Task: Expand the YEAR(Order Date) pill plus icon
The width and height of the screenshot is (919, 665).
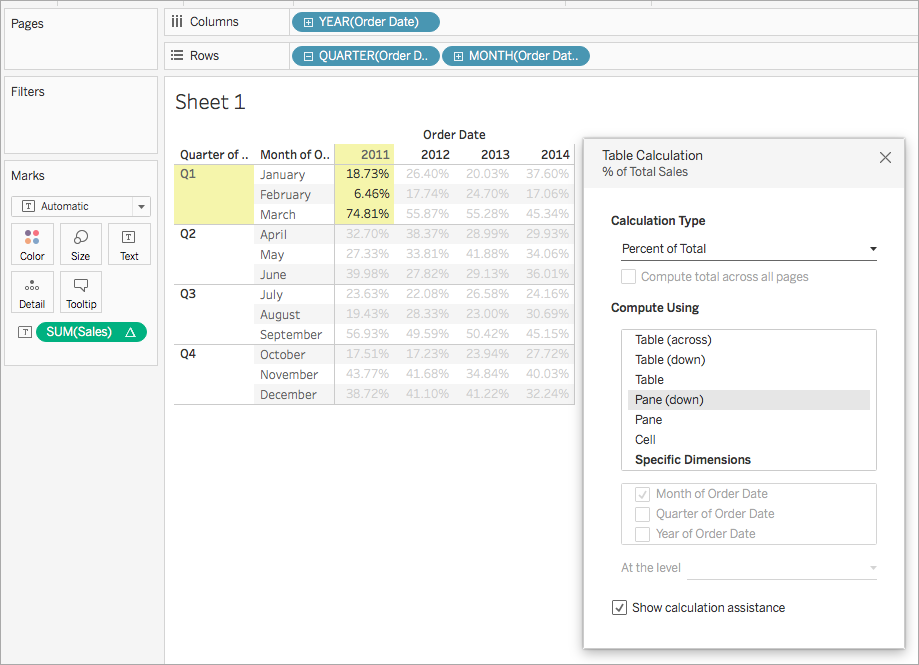Action: [308, 22]
